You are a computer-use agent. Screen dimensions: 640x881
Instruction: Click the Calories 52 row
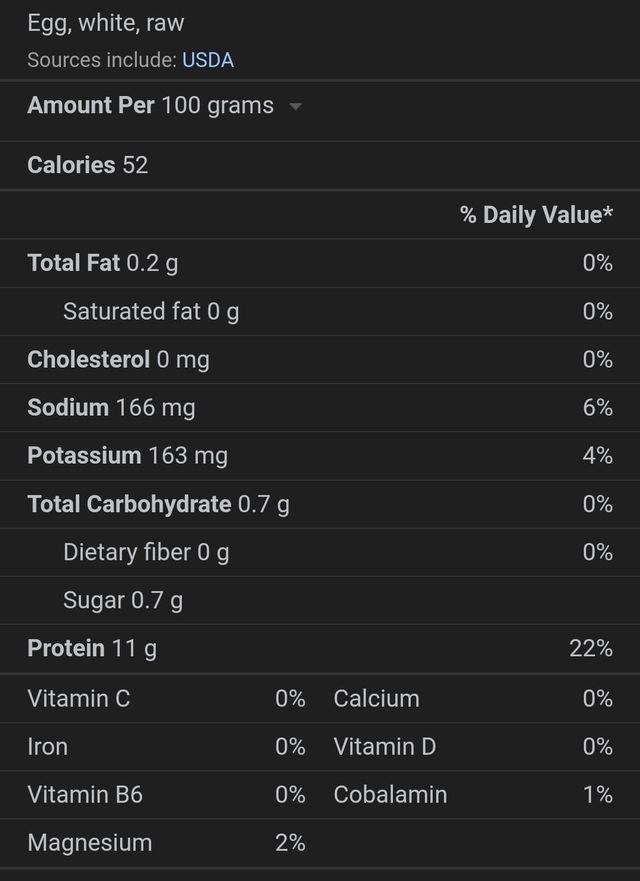[x=320, y=165]
